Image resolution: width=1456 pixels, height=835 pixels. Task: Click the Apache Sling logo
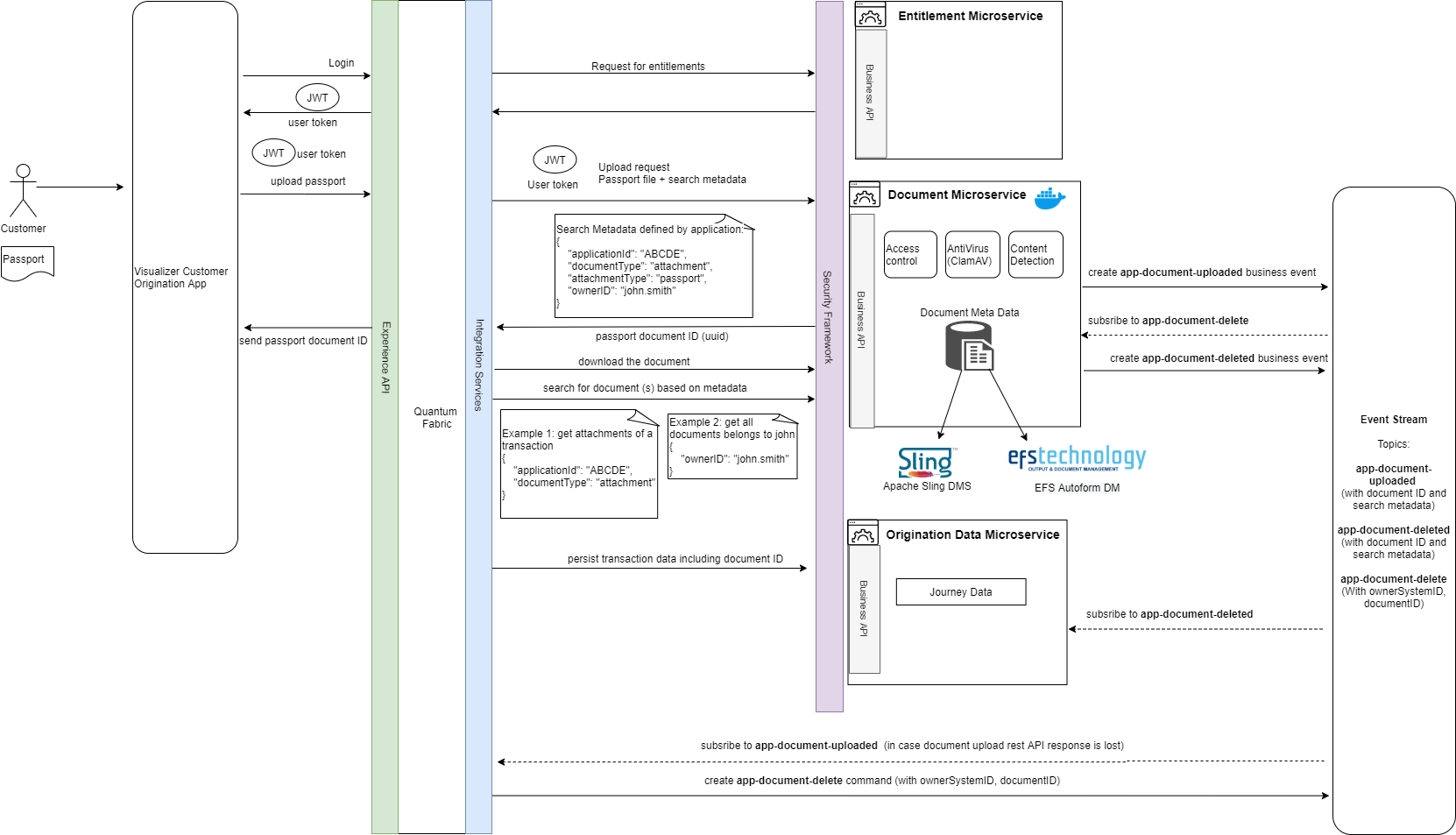(926, 462)
